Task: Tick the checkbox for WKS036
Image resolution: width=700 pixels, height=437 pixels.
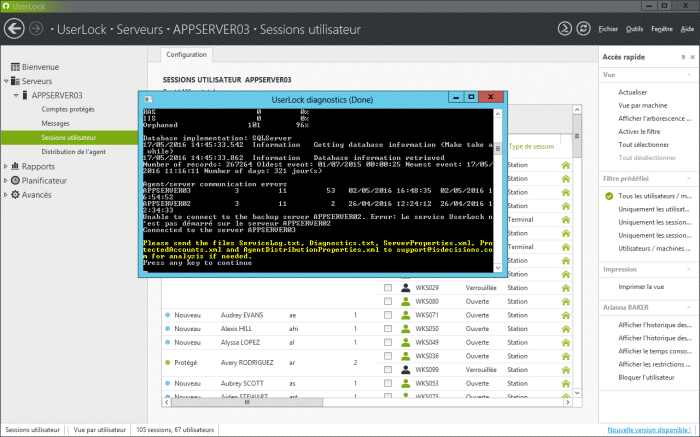Action: (x=388, y=356)
